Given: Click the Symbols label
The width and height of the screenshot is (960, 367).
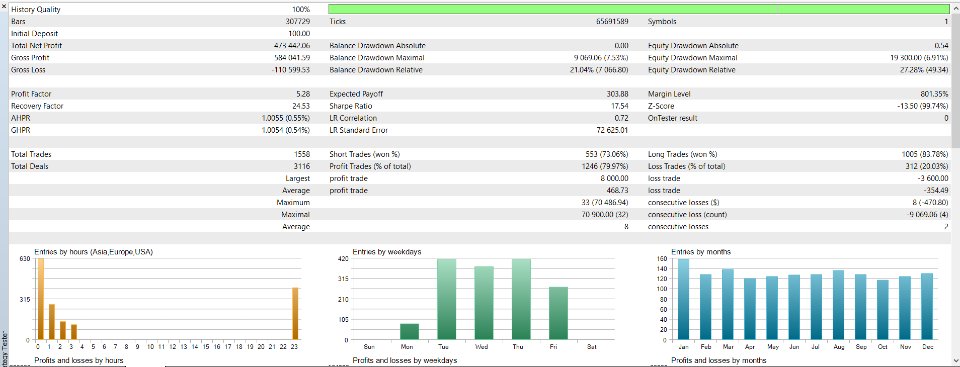Looking at the screenshot, I should (662, 21).
